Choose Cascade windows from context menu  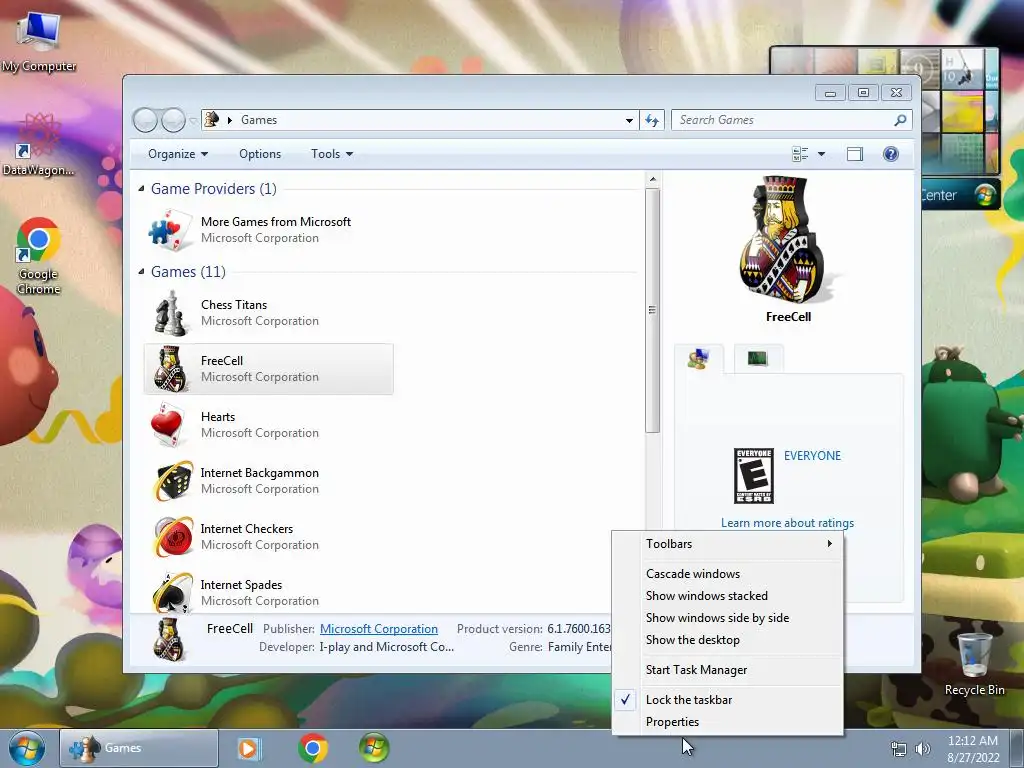(728, 573)
